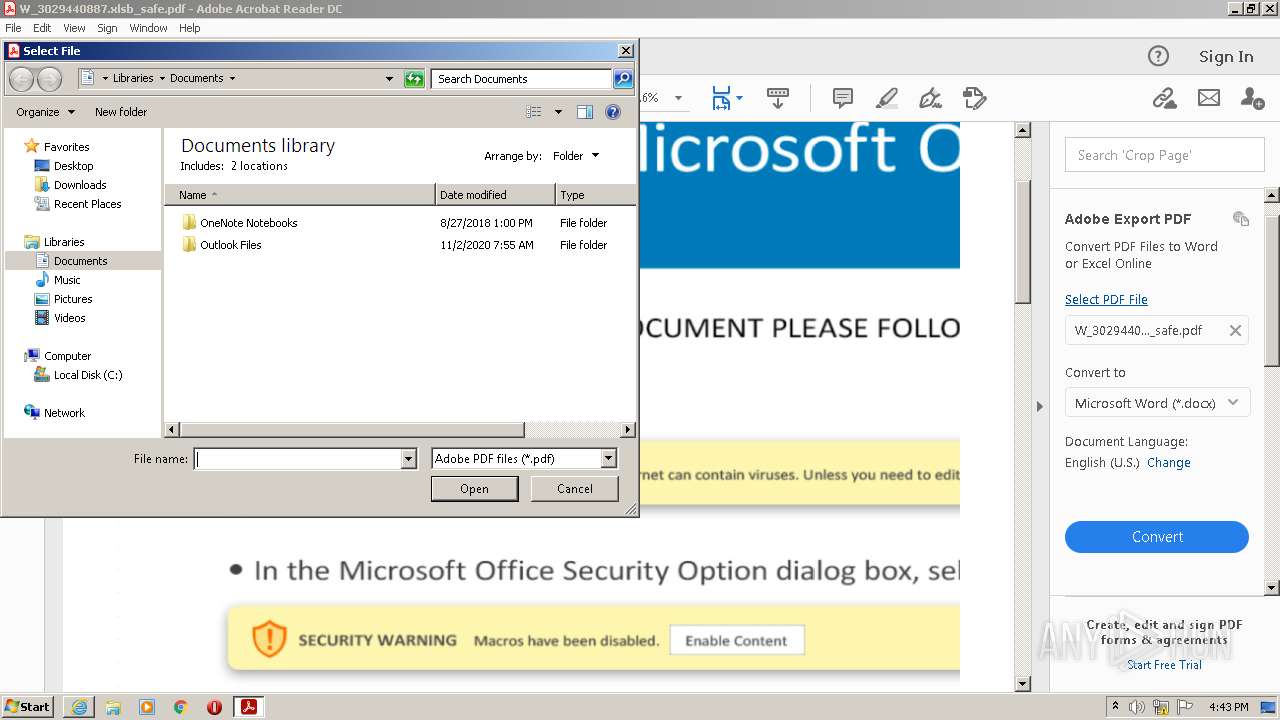Click Sign In
Image resolution: width=1280 pixels, height=720 pixels.
(1226, 57)
